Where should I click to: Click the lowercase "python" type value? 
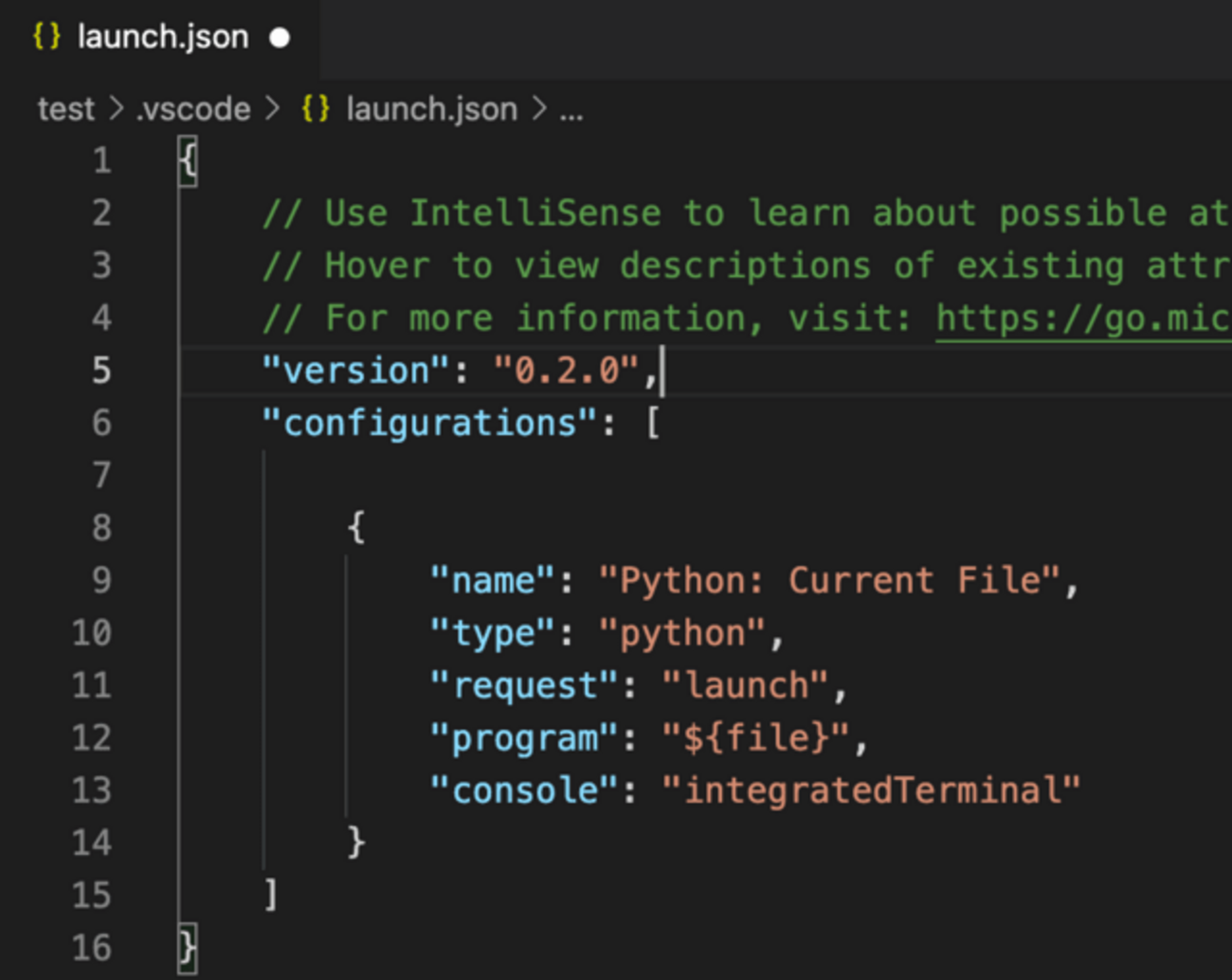pos(682,633)
